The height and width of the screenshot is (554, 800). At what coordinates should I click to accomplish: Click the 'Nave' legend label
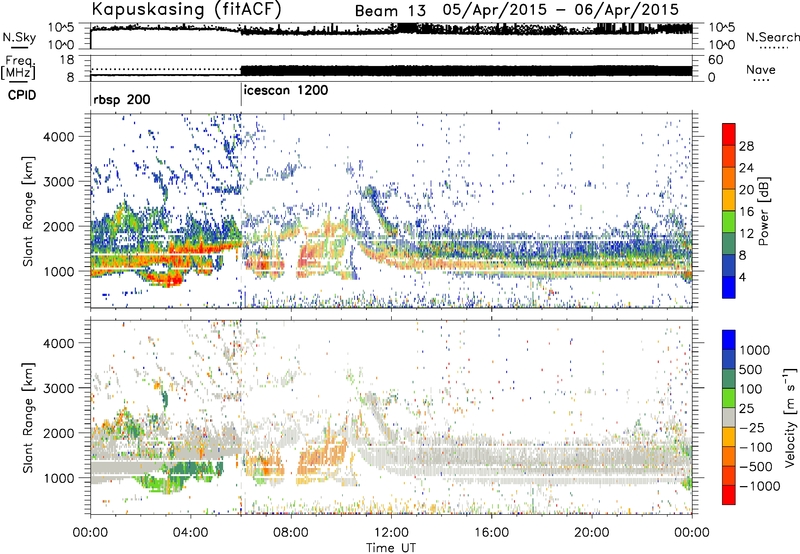tap(761, 70)
